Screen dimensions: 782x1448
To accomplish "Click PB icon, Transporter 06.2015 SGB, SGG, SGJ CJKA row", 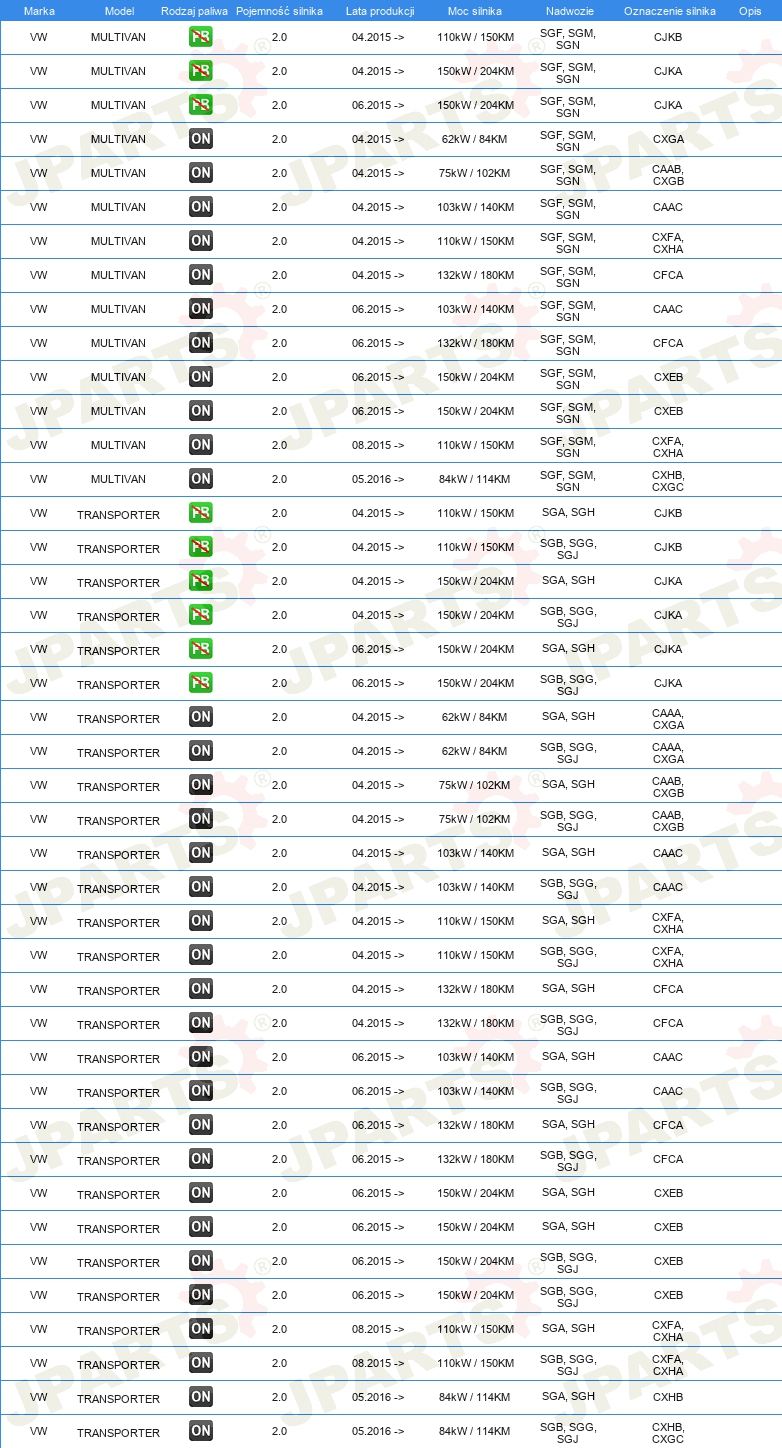I will 200,684.
